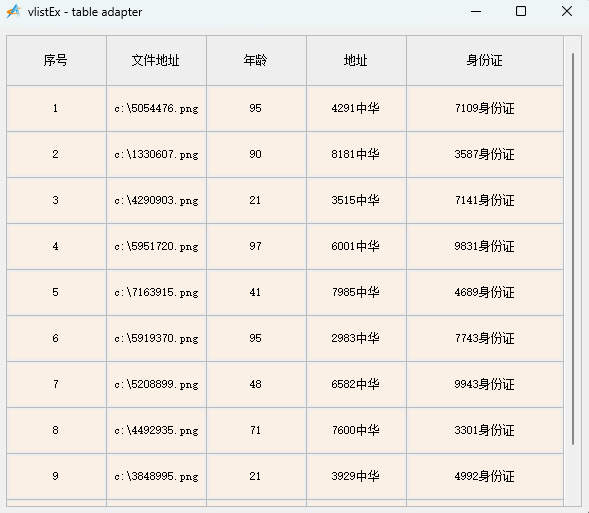Click the vlistEx app icon in title bar
The width and height of the screenshot is (589, 513).
pos(14,11)
